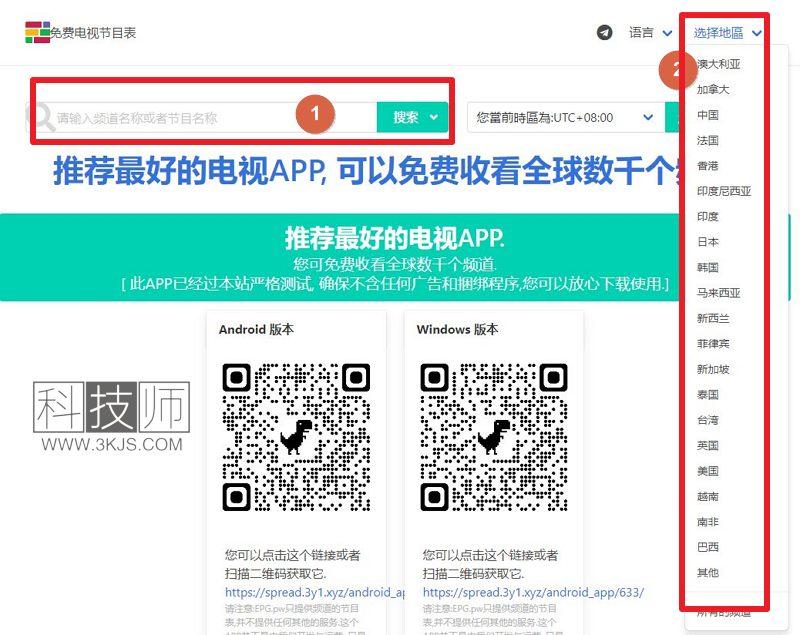Open the UTC+08:00 timezone selector
Viewport: 800px width, 635px height.
(x=565, y=117)
